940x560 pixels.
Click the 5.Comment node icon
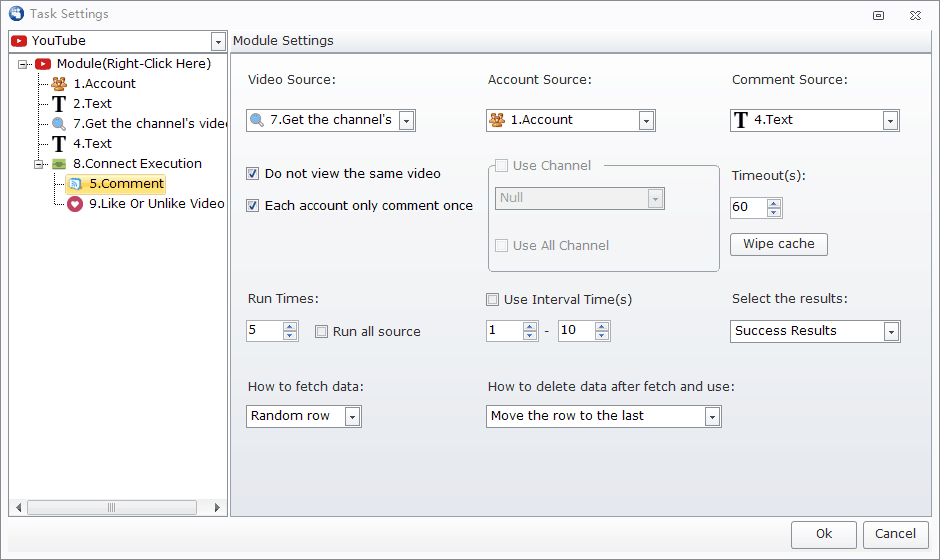(75, 184)
